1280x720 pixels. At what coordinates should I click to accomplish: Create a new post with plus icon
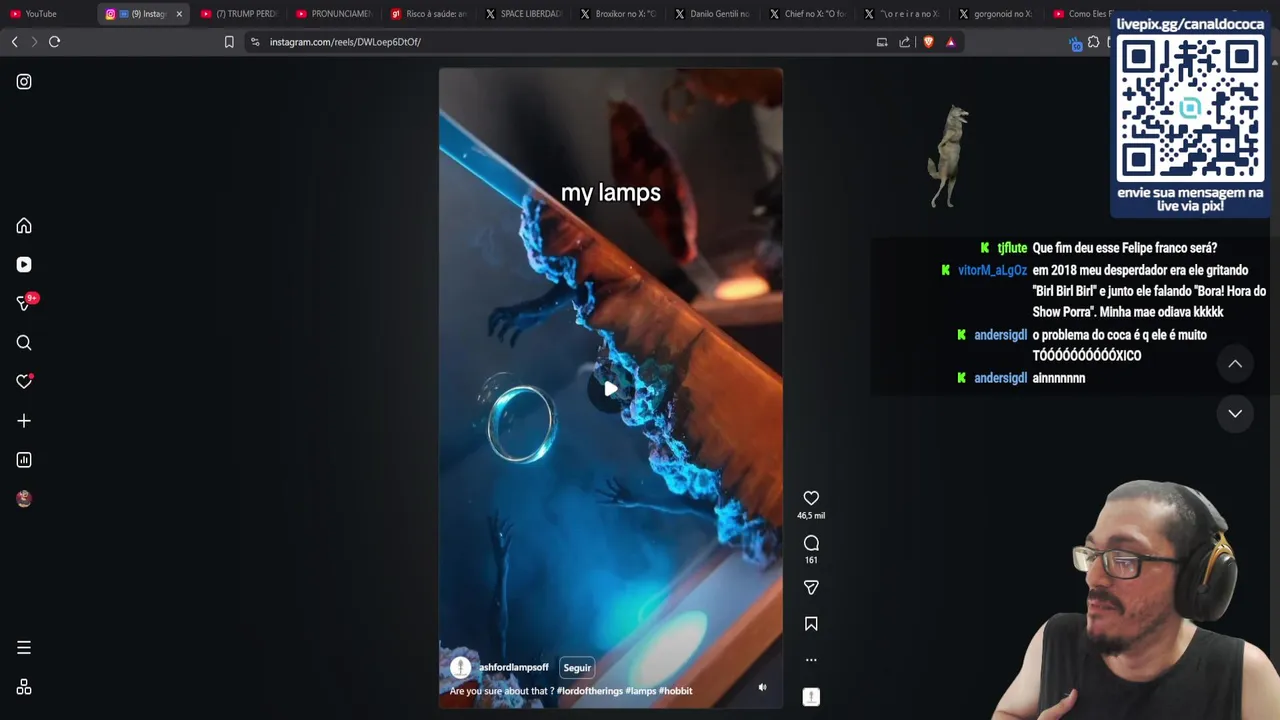(24, 421)
